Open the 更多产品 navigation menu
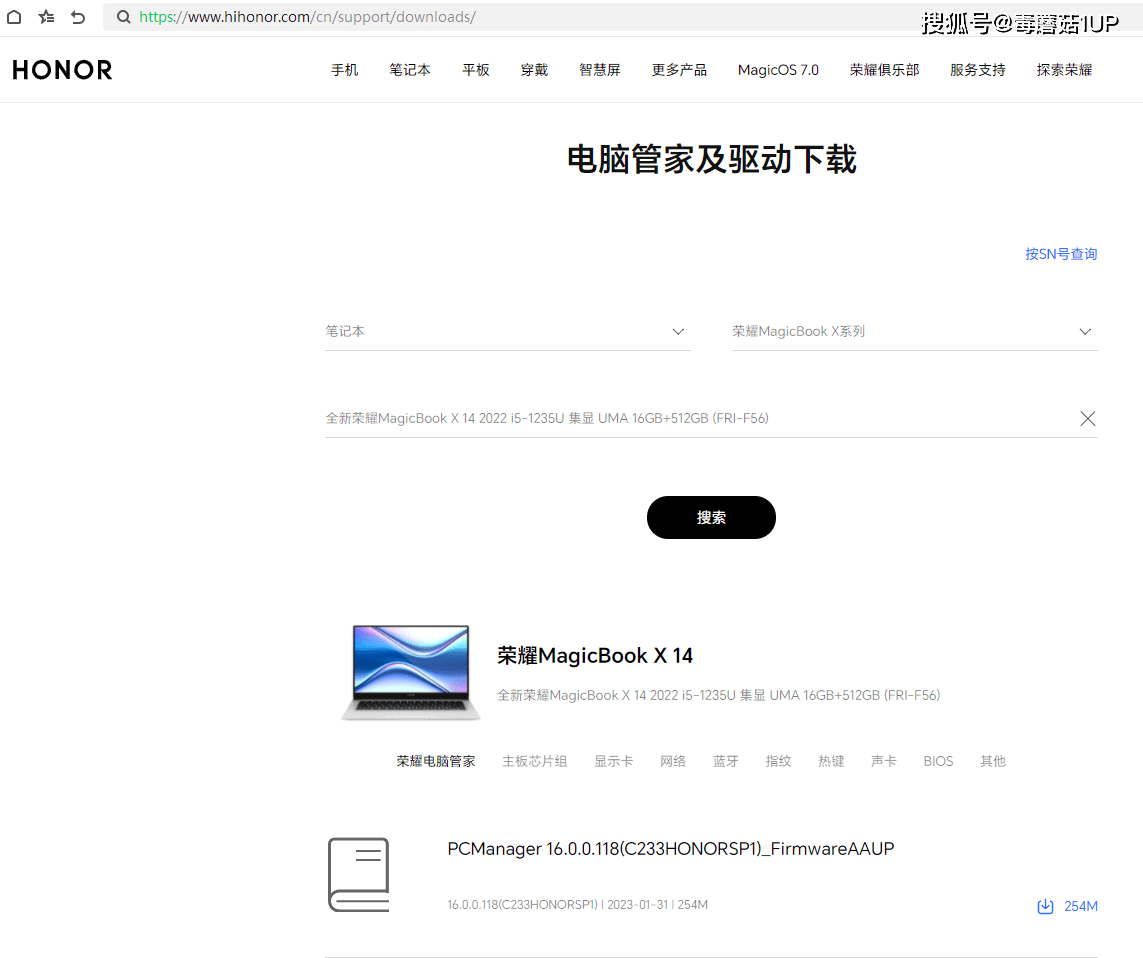This screenshot has height=958, width=1143. pyautogui.click(x=679, y=70)
